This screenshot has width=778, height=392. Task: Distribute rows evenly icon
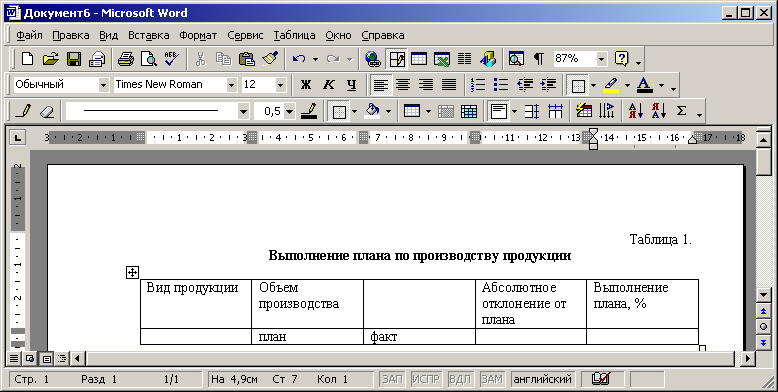(x=532, y=111)
